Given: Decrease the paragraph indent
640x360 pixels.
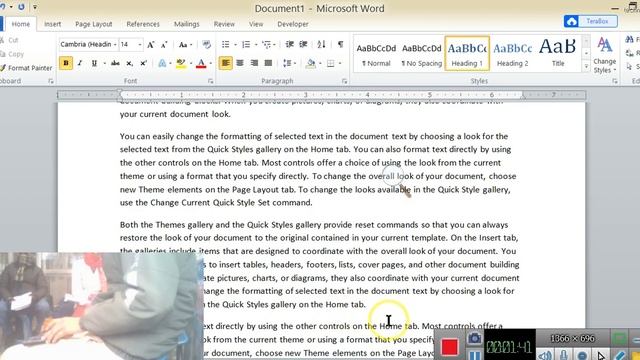Looking at the screenshot, I should (289, 44).
